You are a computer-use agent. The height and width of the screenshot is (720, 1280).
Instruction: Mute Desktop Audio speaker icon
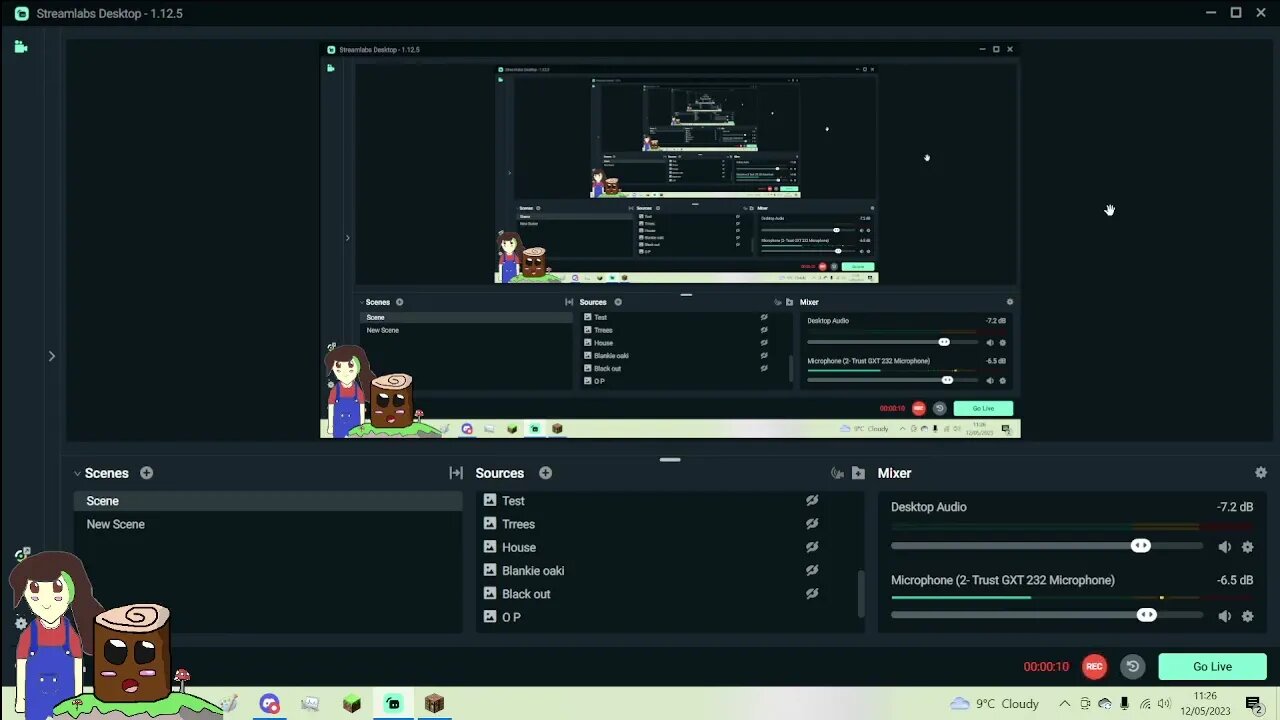coord(1225,547)
